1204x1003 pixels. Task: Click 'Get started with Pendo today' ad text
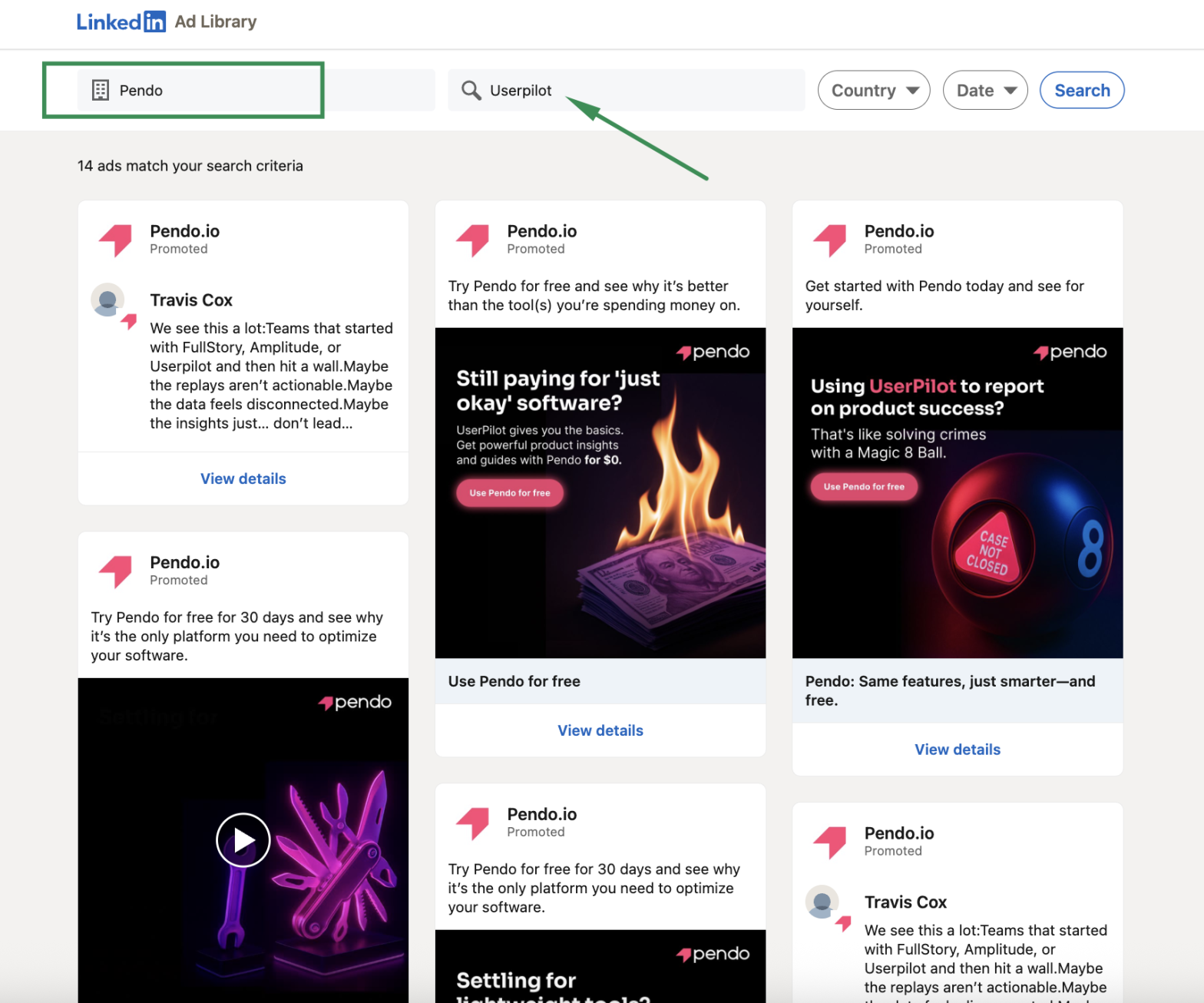click(x=944, y=296)
